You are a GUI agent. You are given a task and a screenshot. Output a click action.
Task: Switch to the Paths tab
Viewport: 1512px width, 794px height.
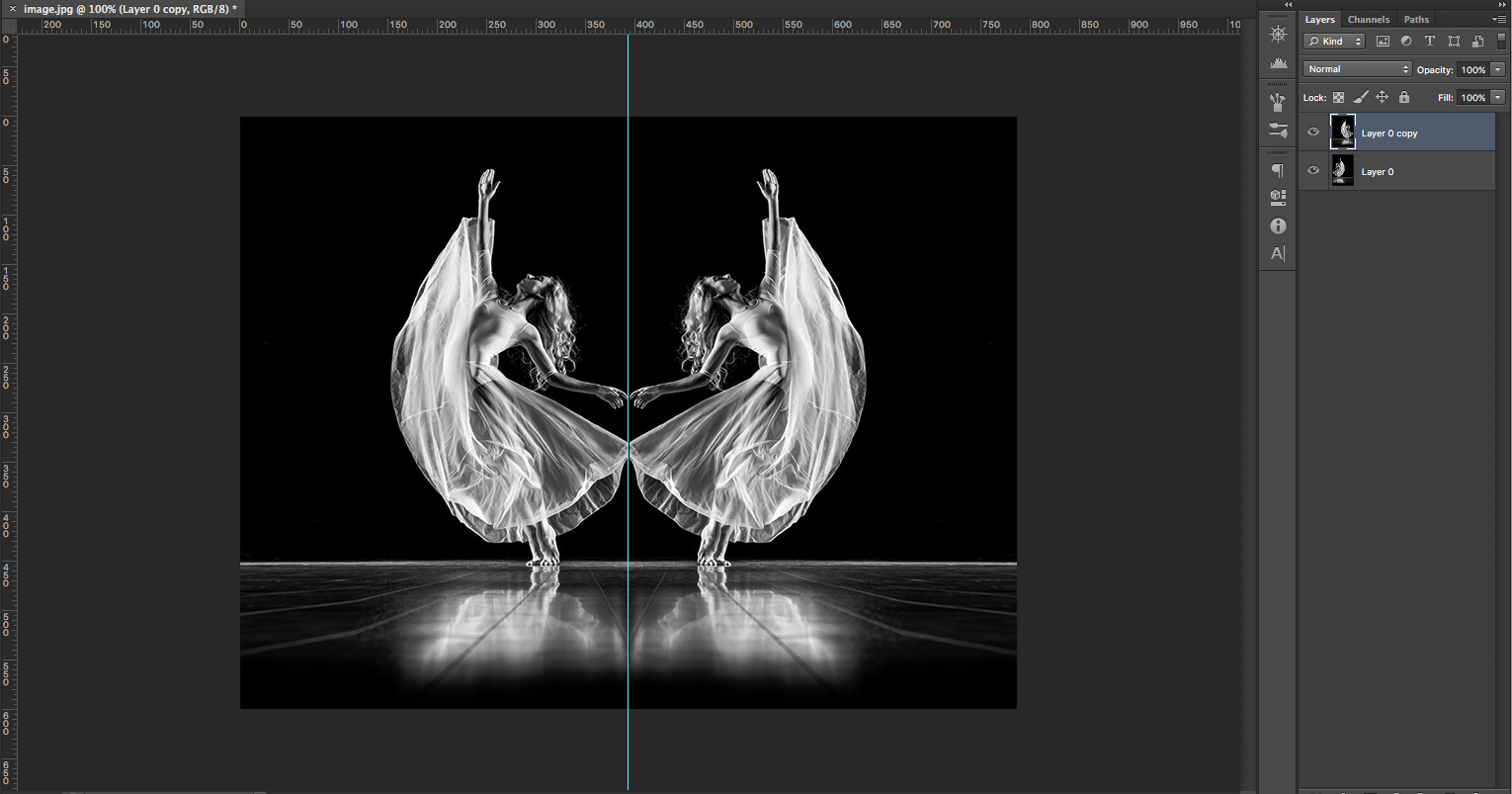pos(1416,20)
